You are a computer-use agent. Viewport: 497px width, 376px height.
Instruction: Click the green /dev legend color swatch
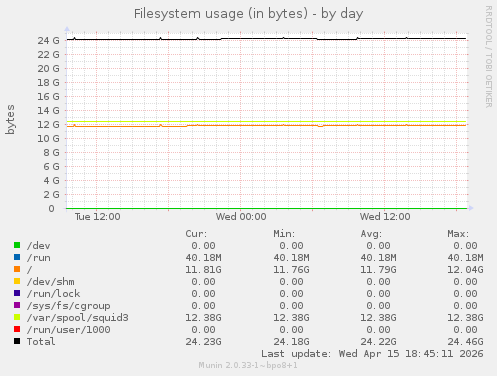[x=17, y=245]
